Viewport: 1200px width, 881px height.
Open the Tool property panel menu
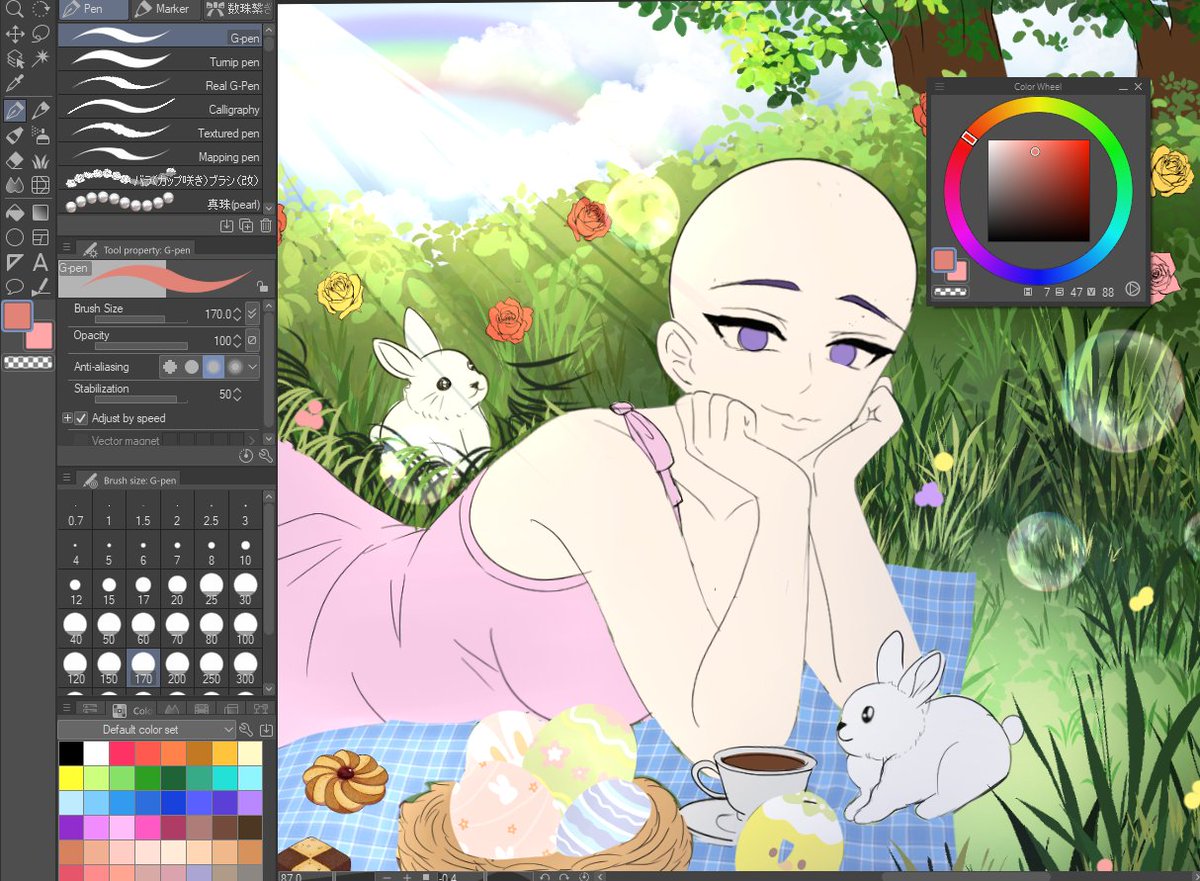67,249
